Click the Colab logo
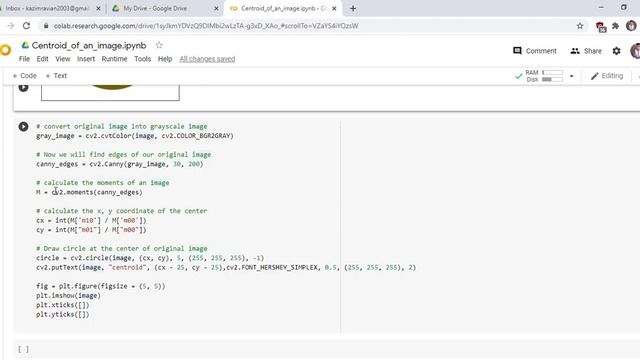 pos(5,50)
